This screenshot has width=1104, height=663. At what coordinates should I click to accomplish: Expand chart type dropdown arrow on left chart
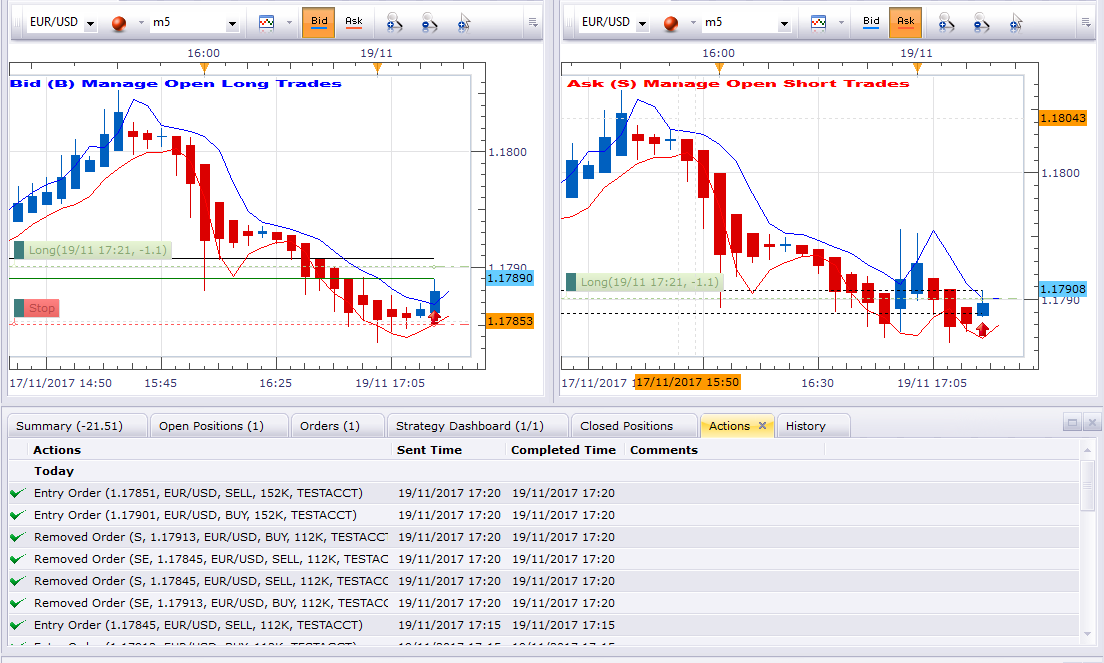289,23
